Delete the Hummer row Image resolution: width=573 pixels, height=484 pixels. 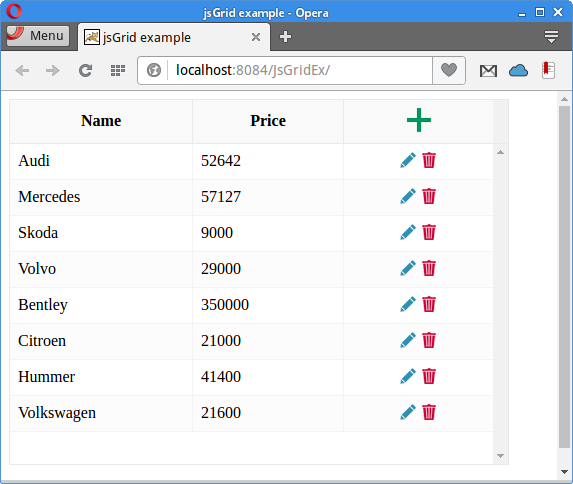tap(429, 376)
